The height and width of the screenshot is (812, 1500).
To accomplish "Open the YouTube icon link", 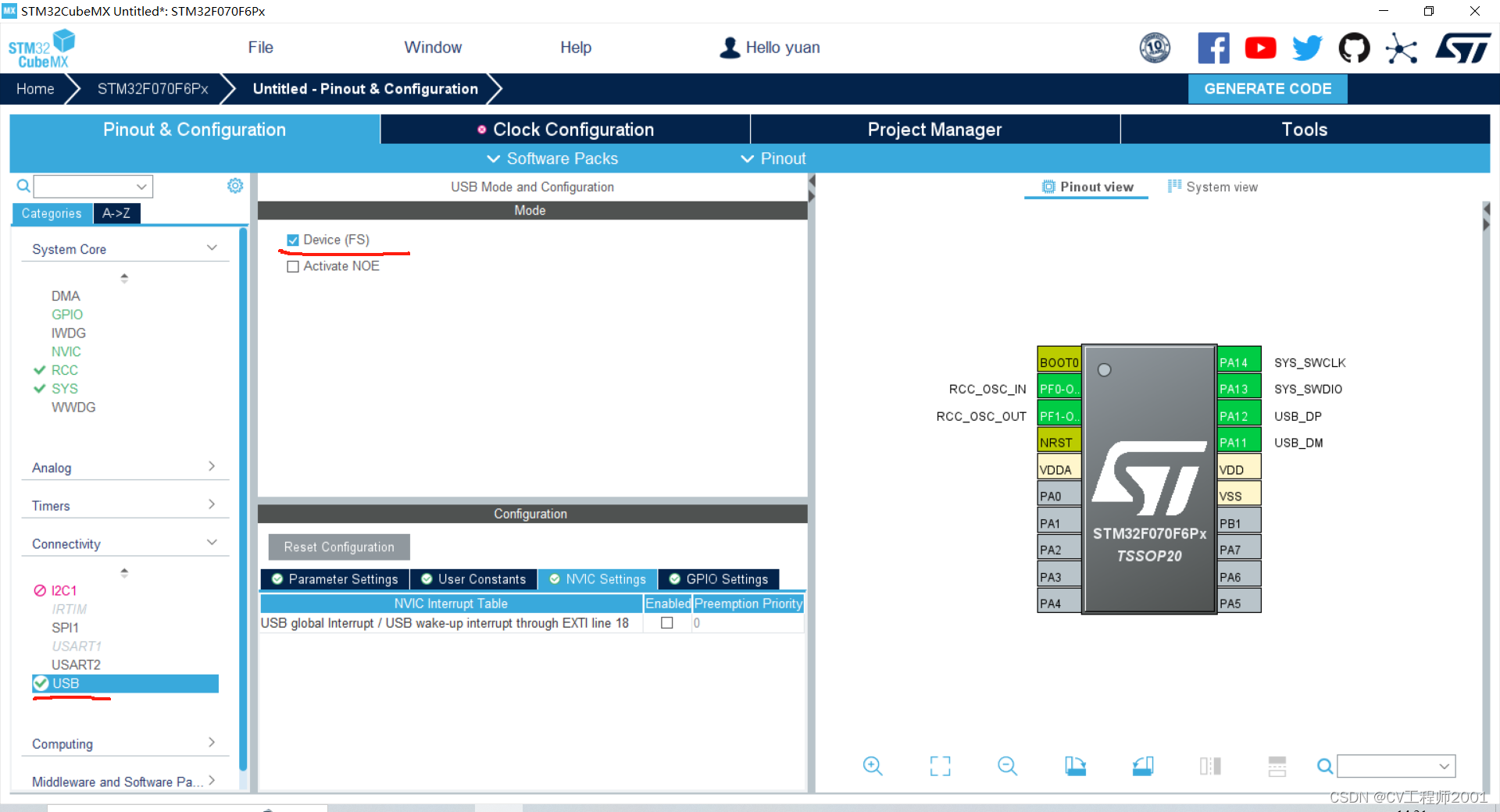I will tap(1260, 48).
